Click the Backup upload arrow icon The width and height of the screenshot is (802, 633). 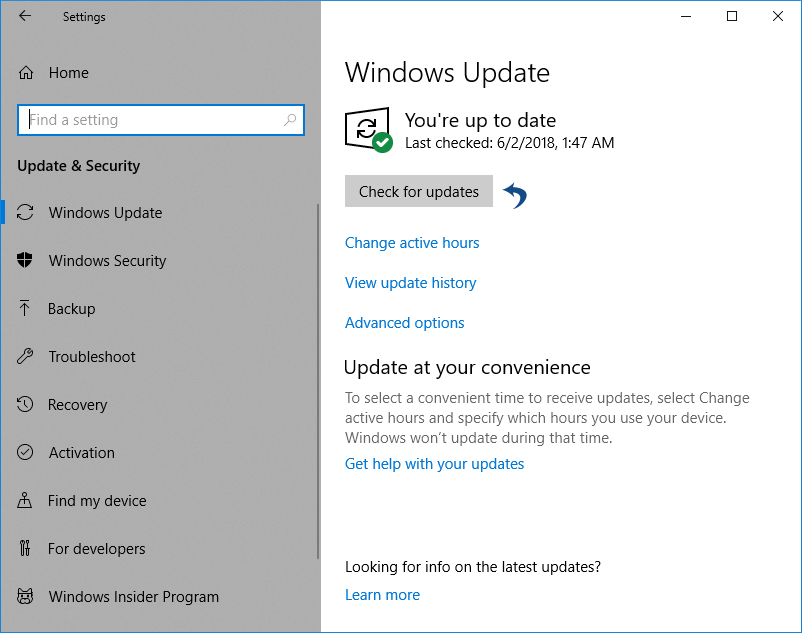click(x=24, y=308)
